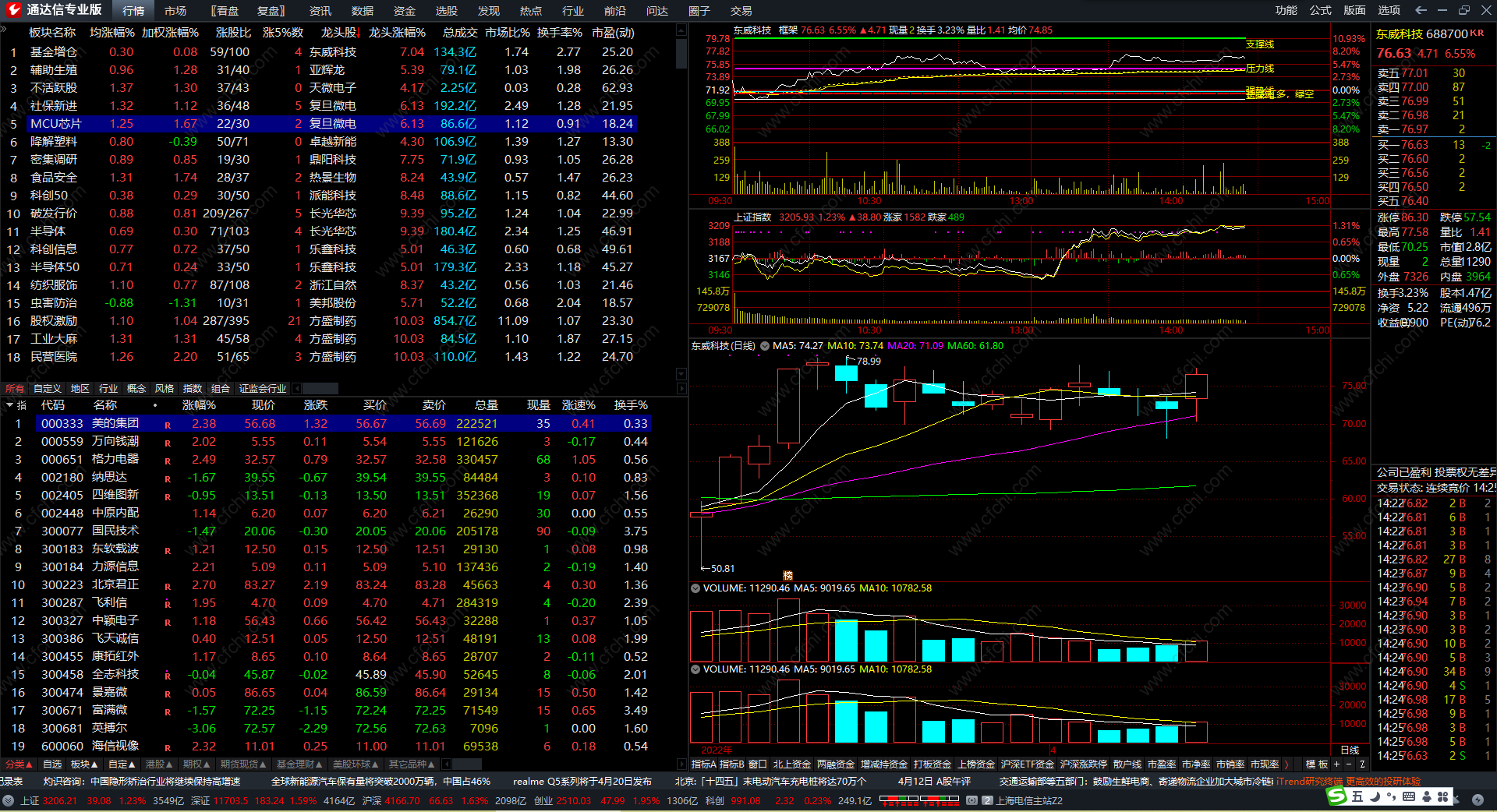Expand the 基金理财▲ category menu
1497x812 pixels.
click(x=300, y=764)
